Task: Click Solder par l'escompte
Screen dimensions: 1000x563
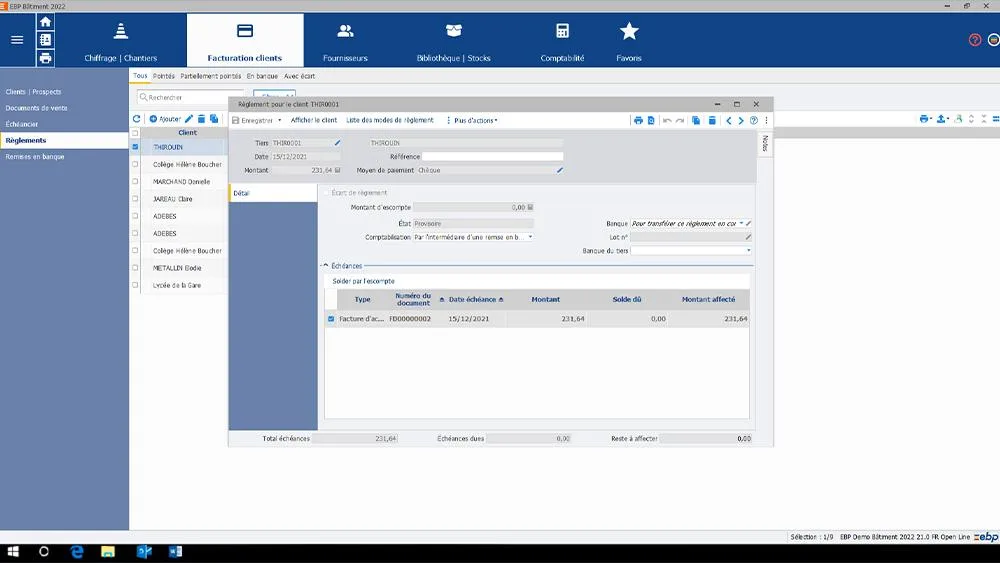Action: coord(364,281)
